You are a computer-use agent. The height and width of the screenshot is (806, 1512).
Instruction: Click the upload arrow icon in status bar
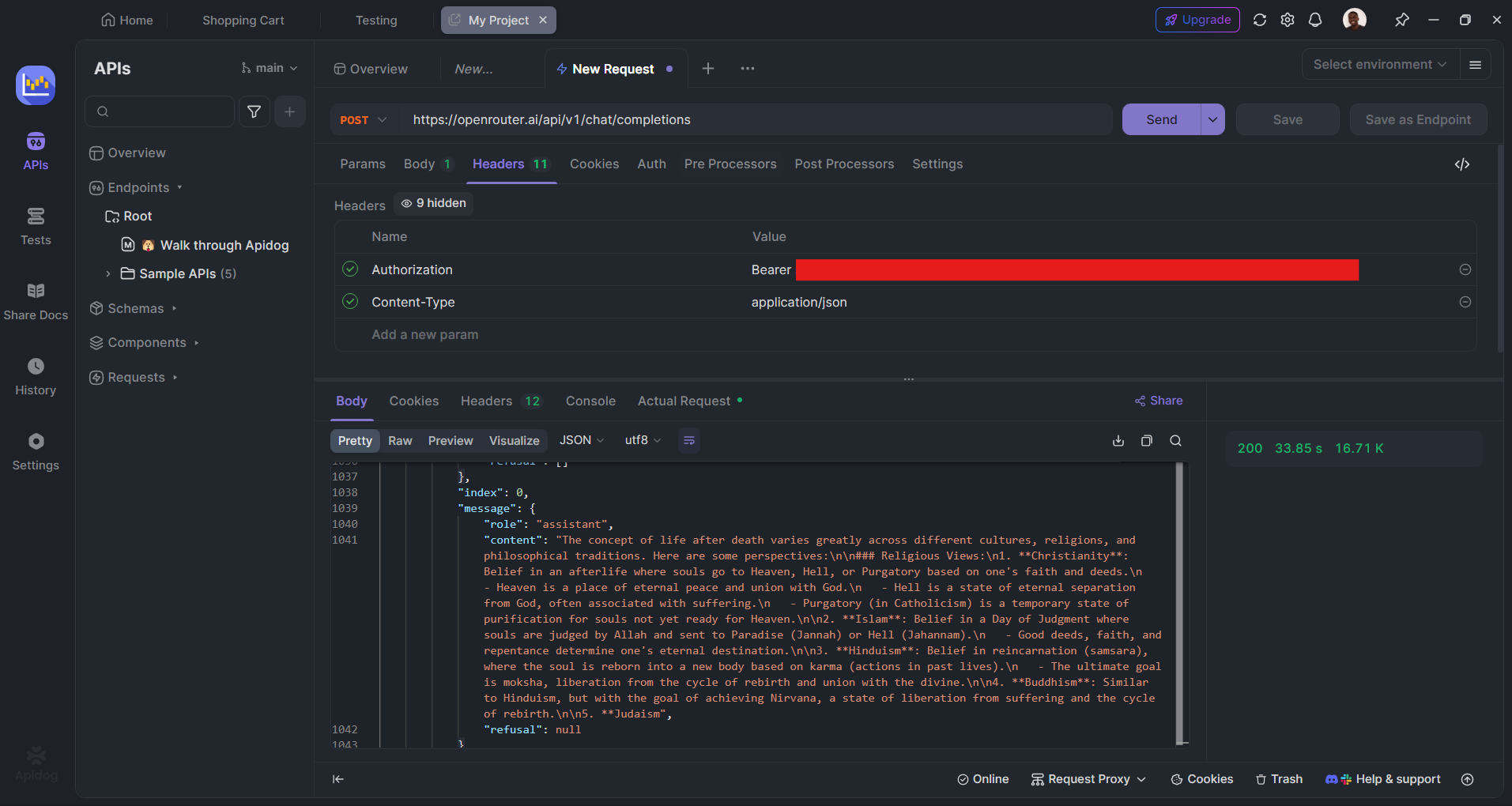pyautogui.click(x=1467, y=779)
